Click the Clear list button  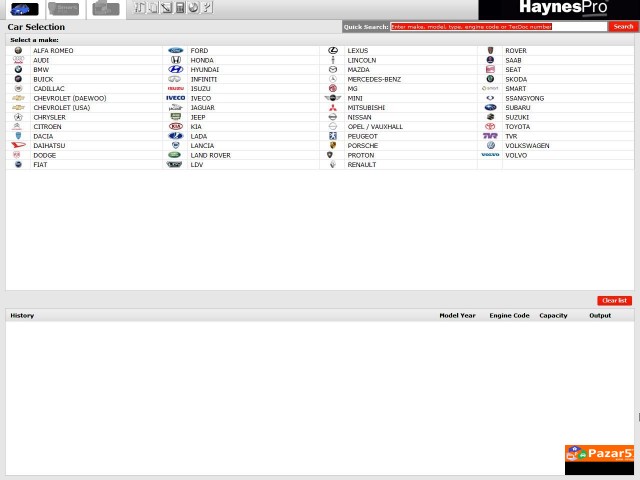tap(614, 300)
